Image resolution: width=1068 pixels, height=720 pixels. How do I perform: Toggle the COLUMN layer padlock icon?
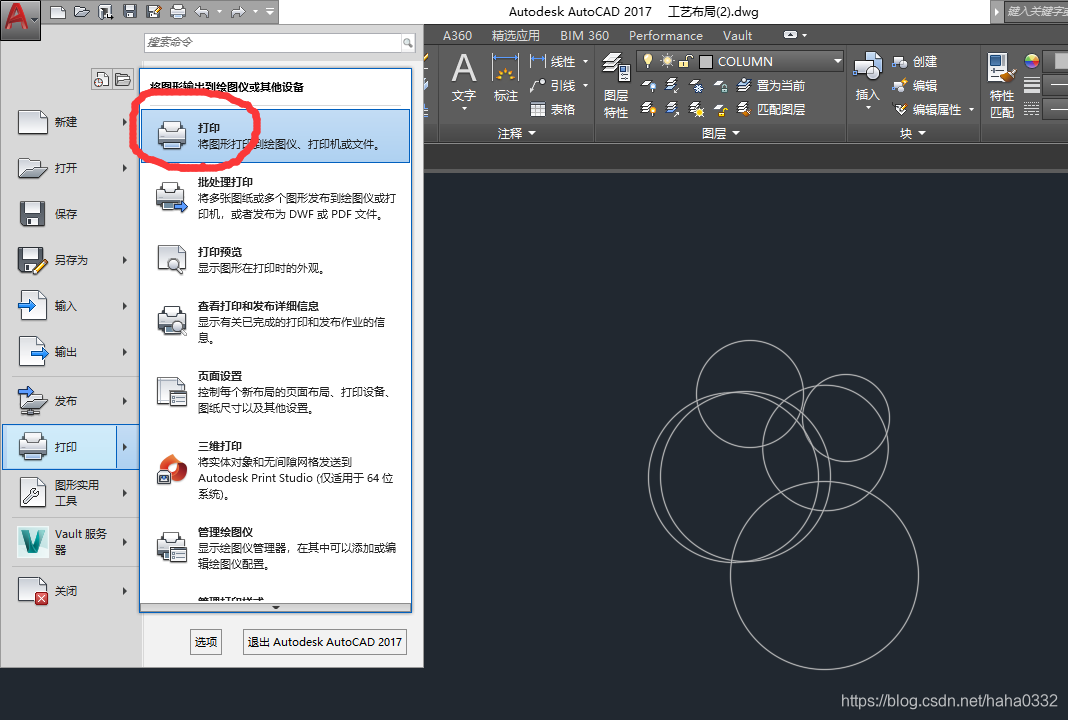coord(685,61)
